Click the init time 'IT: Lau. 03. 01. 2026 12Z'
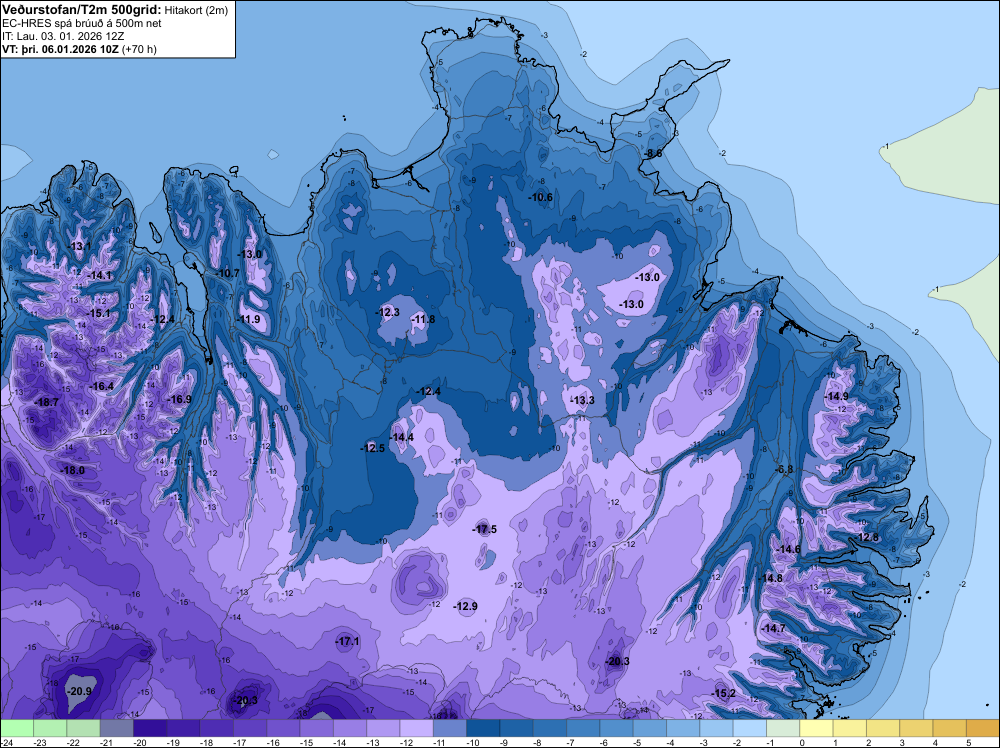The width and height of the screenshot is (1000, 748). tap(63, 36)
